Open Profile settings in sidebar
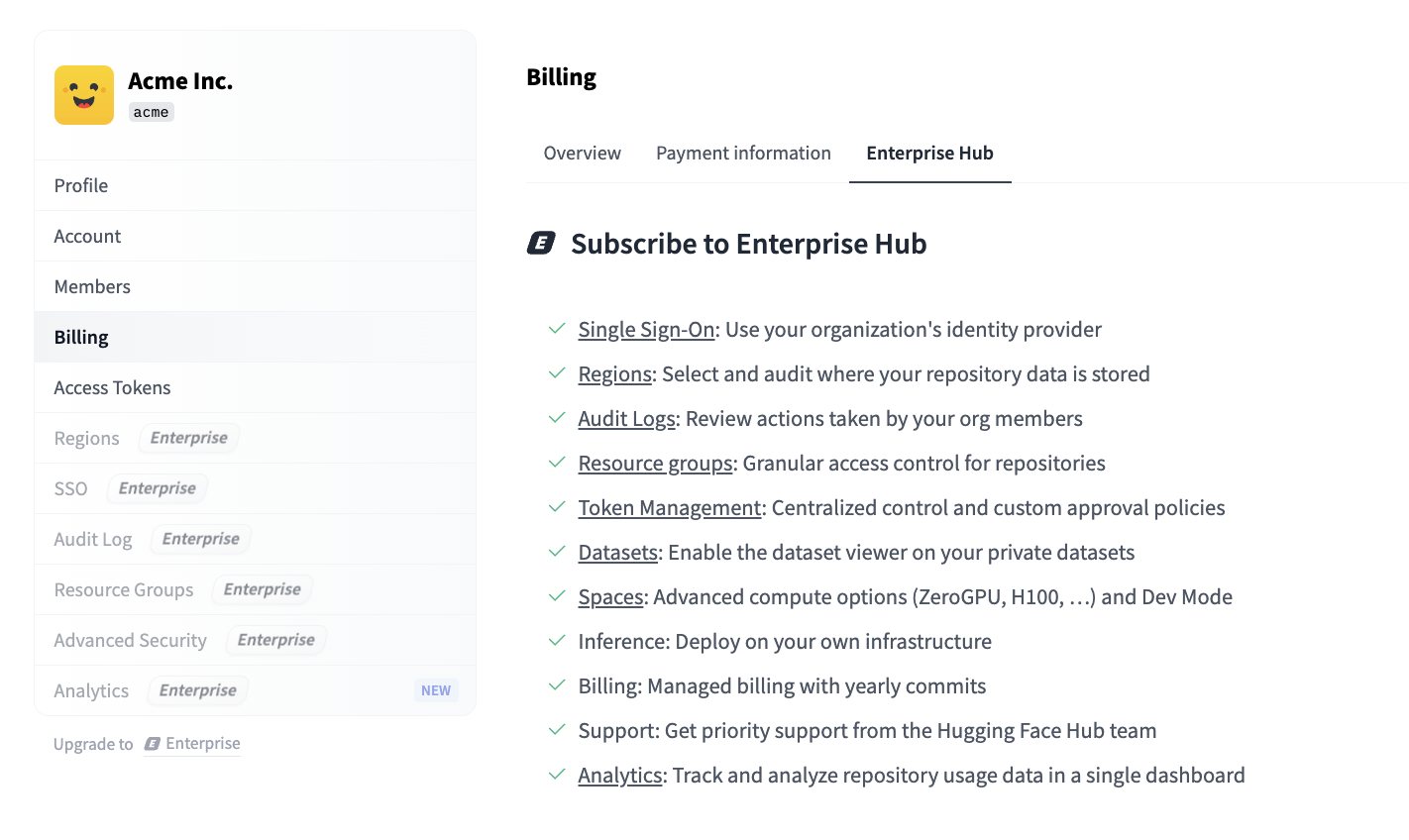1409x840 pixels. (81, 186)
